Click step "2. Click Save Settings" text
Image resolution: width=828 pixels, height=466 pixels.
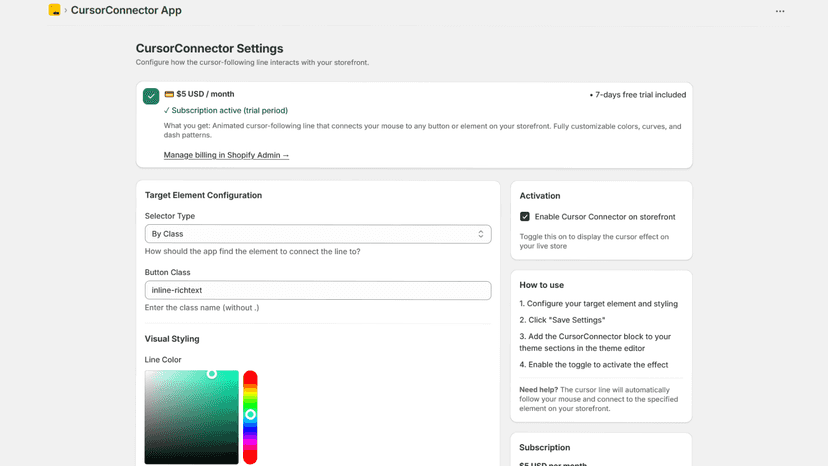[x=562, y=320]
